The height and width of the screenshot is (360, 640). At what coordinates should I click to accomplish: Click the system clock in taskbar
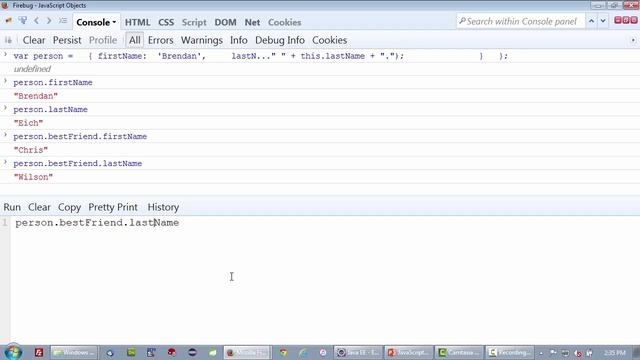tap(615, 353)
